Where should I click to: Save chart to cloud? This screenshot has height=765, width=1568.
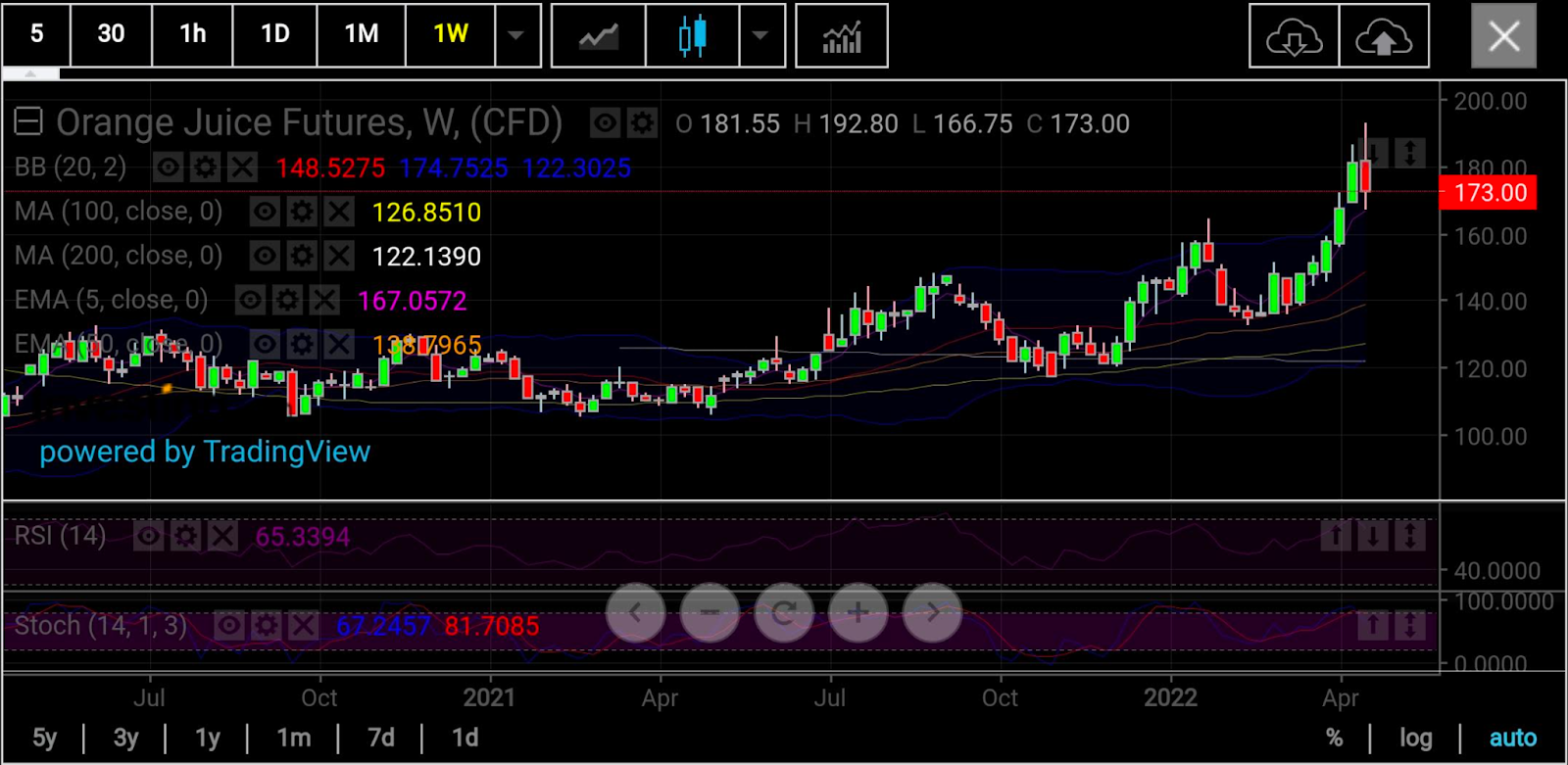[1383, 35]
